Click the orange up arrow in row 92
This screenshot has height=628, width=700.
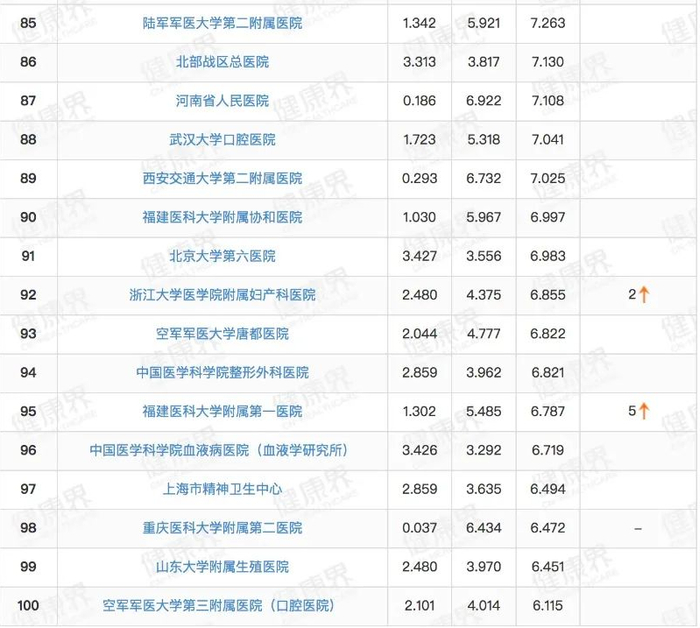tap(644, 295)
